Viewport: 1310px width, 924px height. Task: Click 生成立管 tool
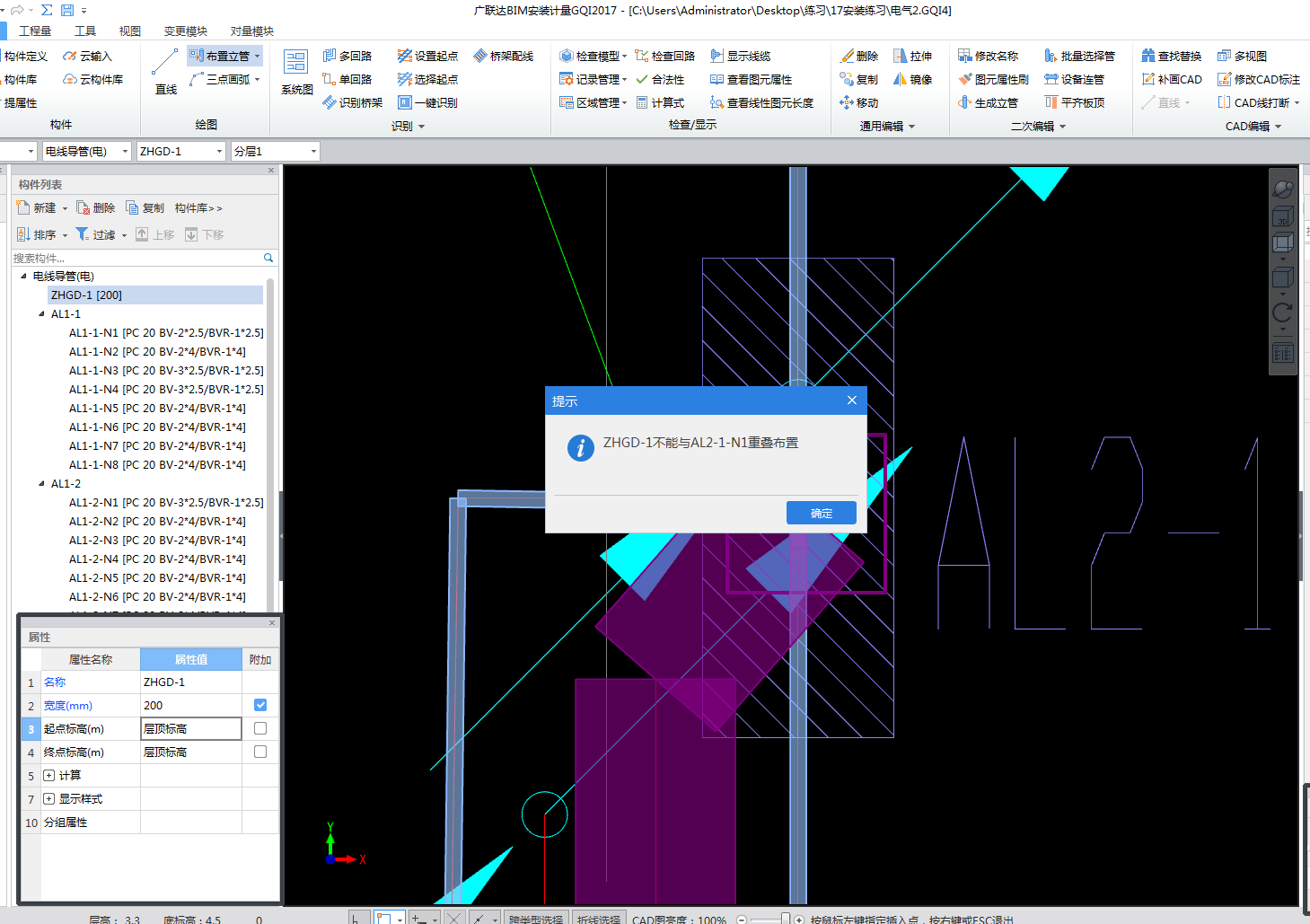tap(989, 102)
